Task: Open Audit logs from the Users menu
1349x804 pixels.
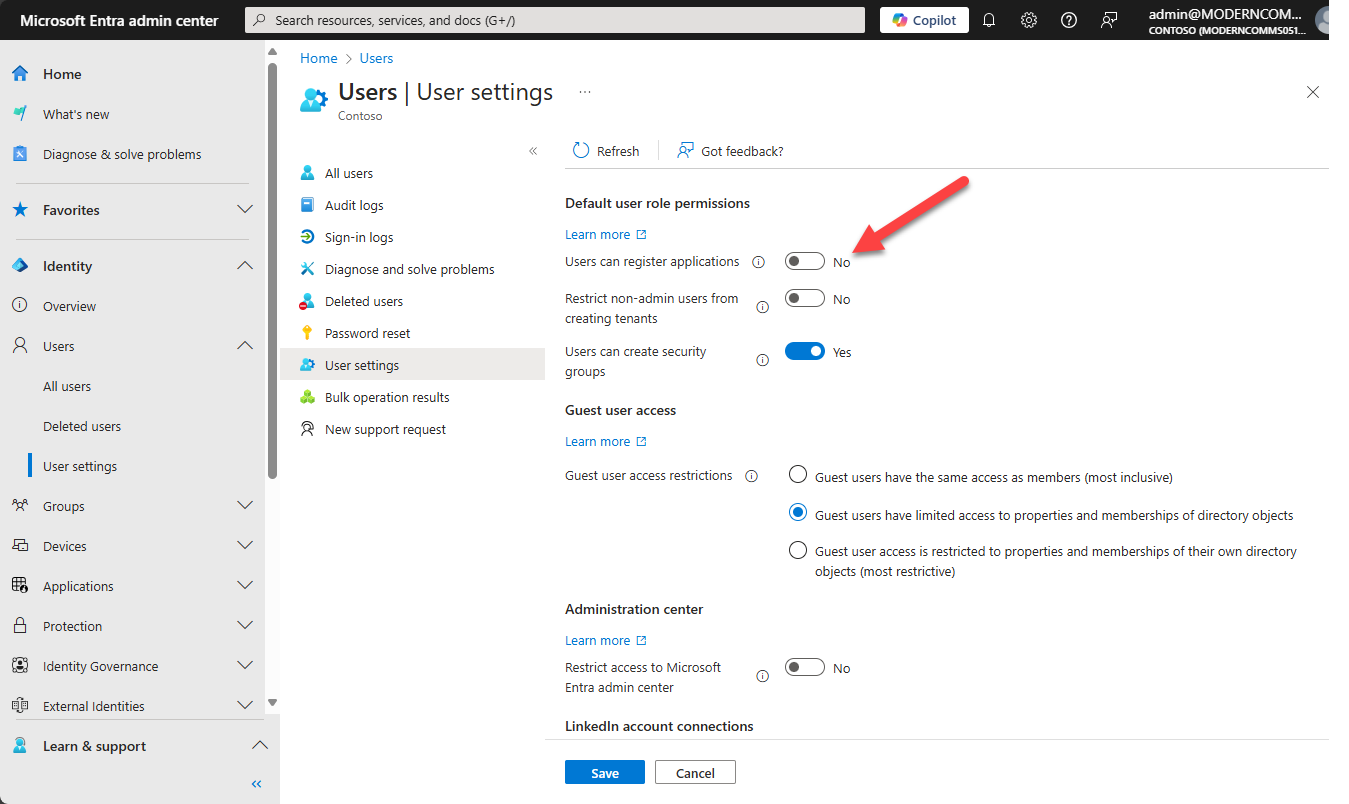Action: click(x=354, y=205)
